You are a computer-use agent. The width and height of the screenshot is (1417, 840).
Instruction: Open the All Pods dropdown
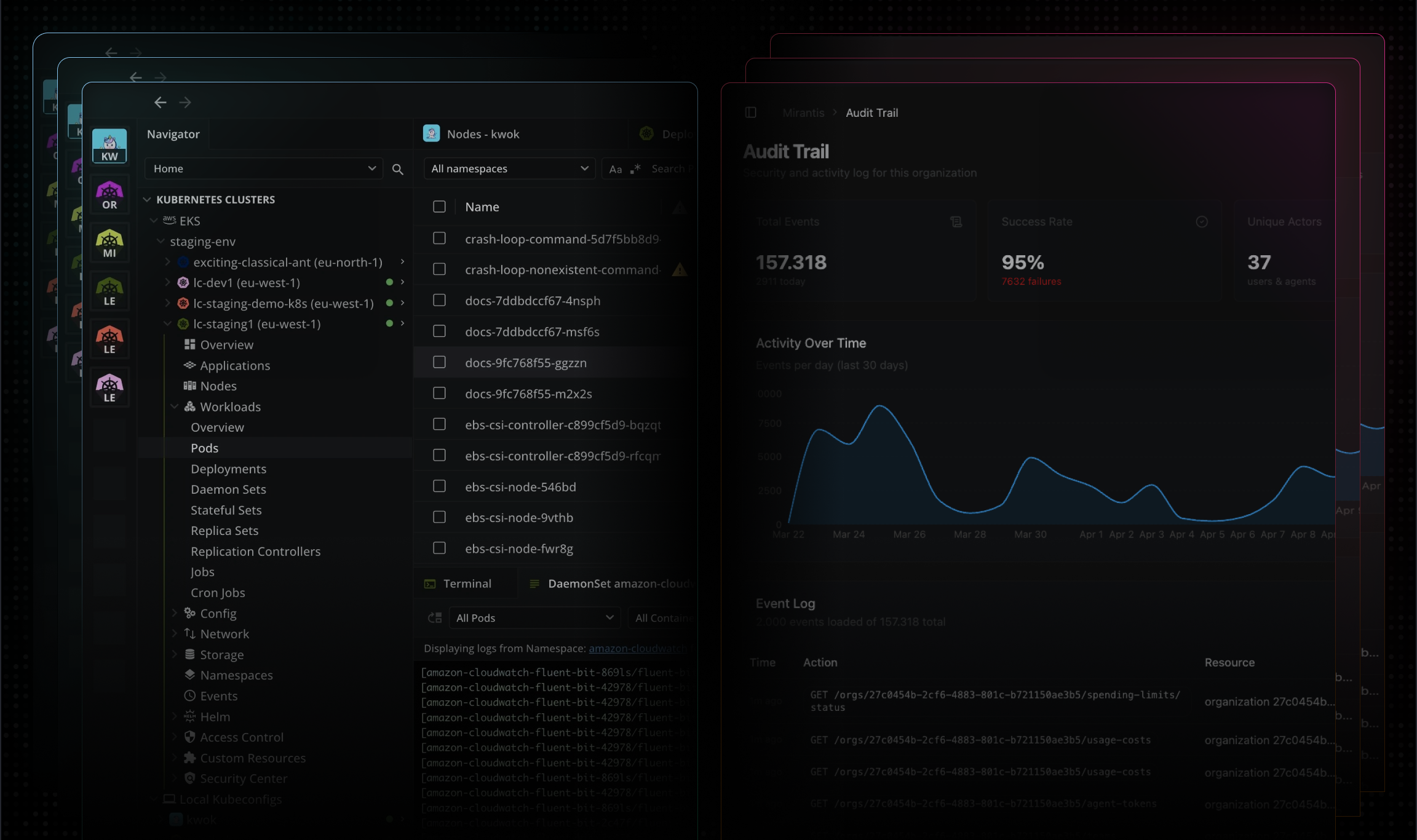pos(535,617)
